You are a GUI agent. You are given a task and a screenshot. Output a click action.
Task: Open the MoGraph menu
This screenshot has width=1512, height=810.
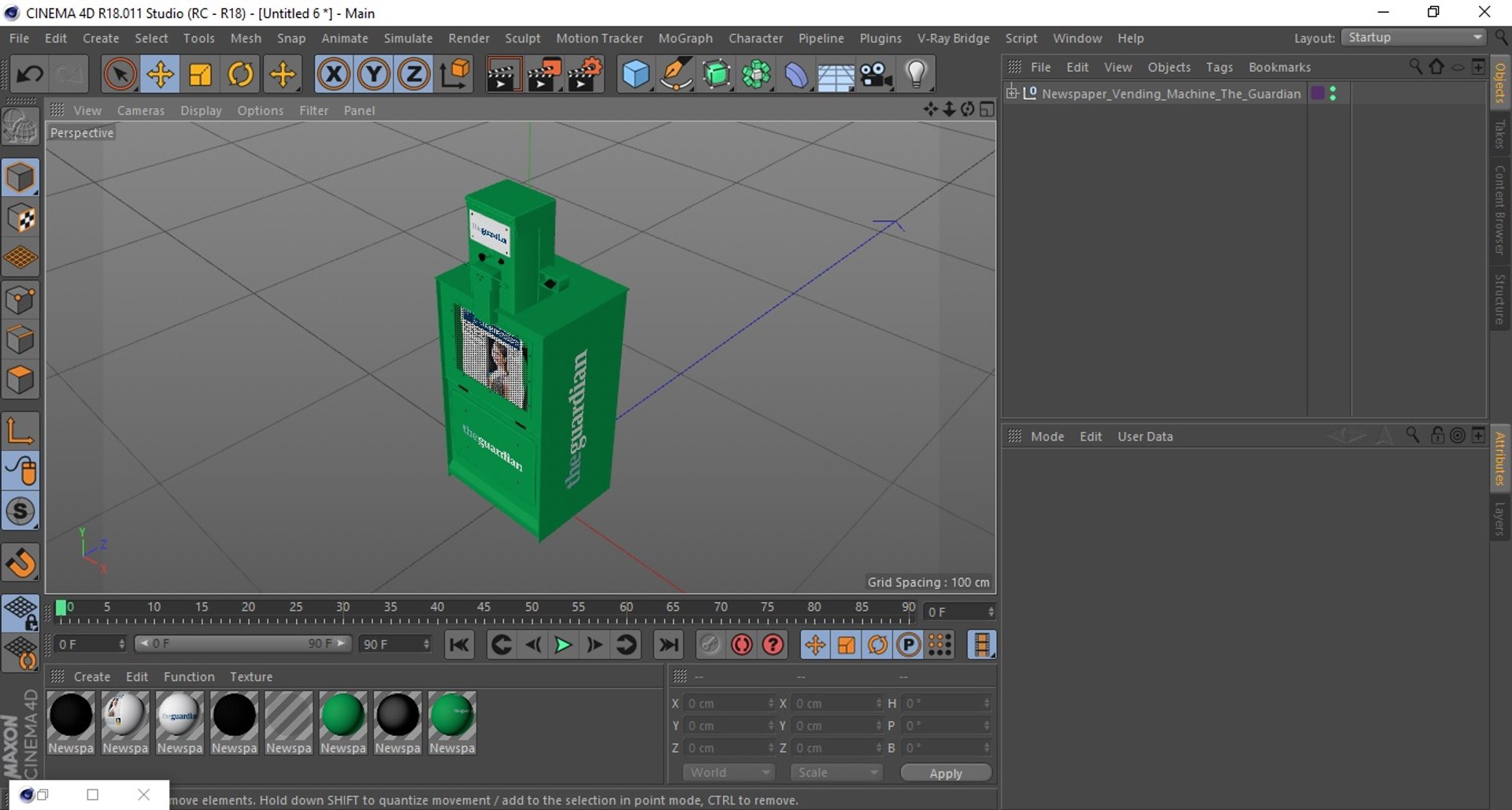(684, 38)
